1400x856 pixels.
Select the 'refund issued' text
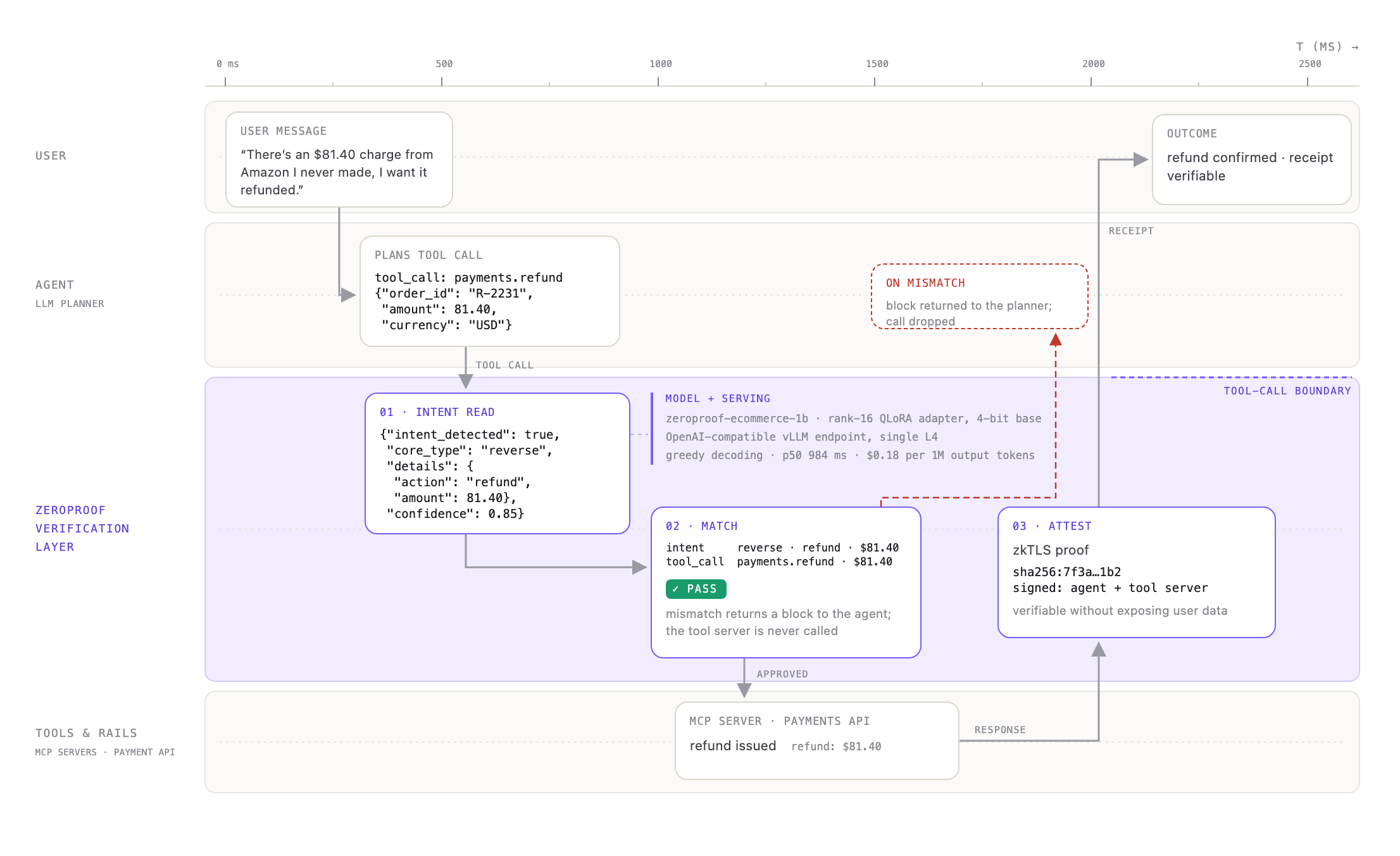tap(733, 746)
